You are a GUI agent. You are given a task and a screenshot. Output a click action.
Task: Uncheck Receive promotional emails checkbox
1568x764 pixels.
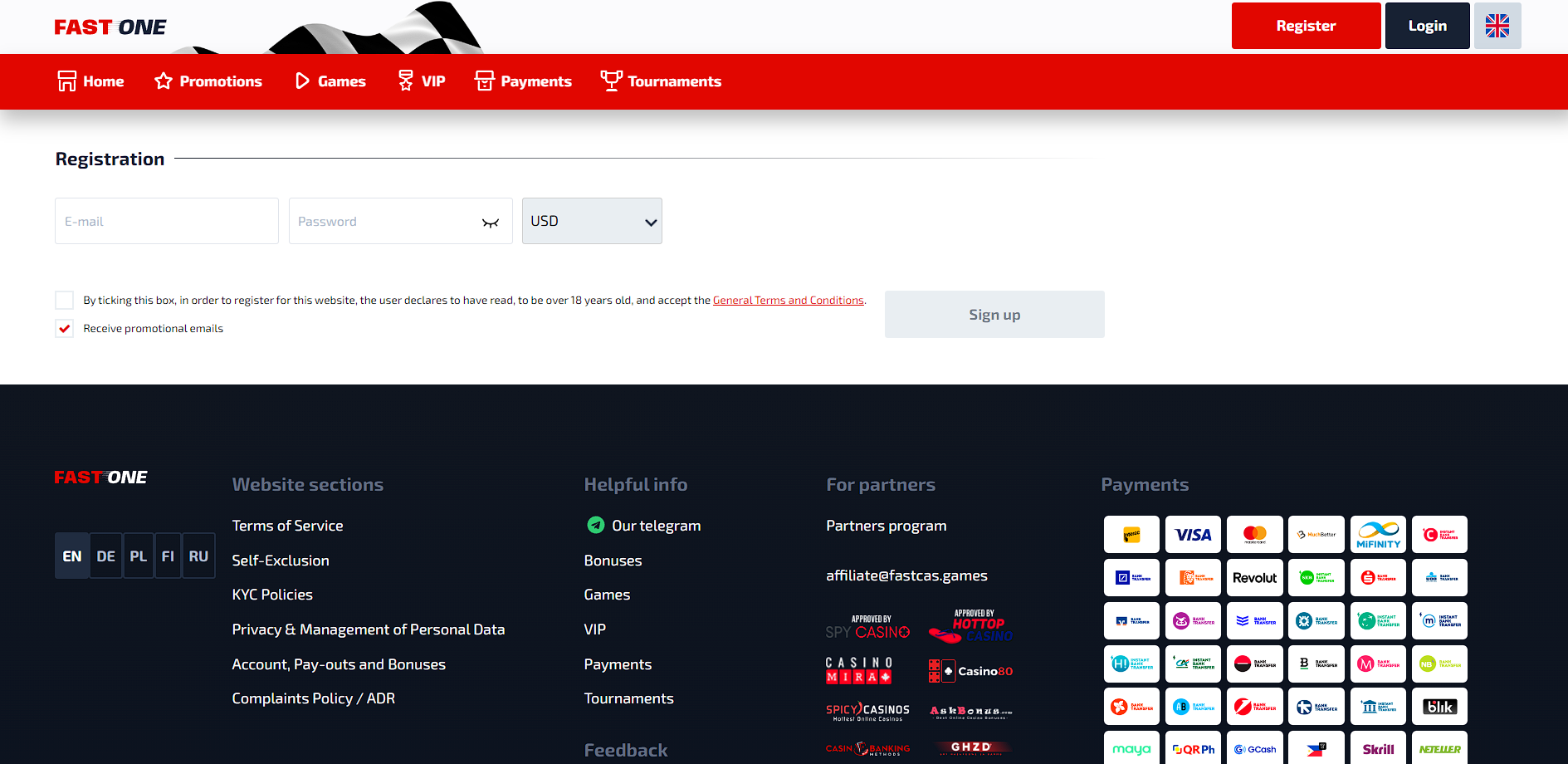pyautogui.click(x=64, y=329)
